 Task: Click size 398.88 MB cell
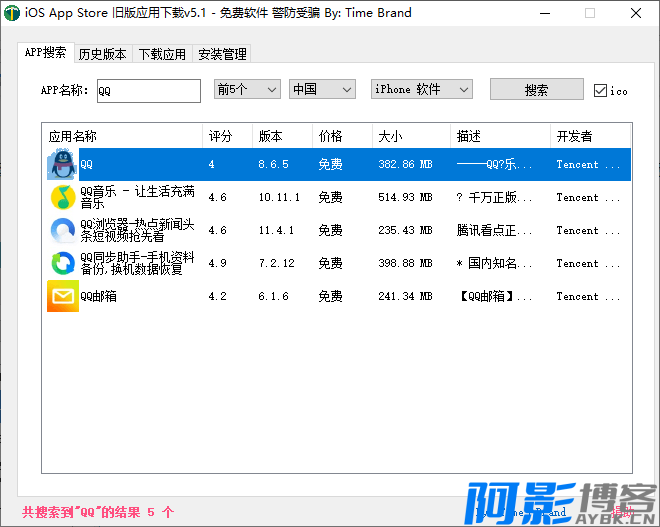[405, 263]
